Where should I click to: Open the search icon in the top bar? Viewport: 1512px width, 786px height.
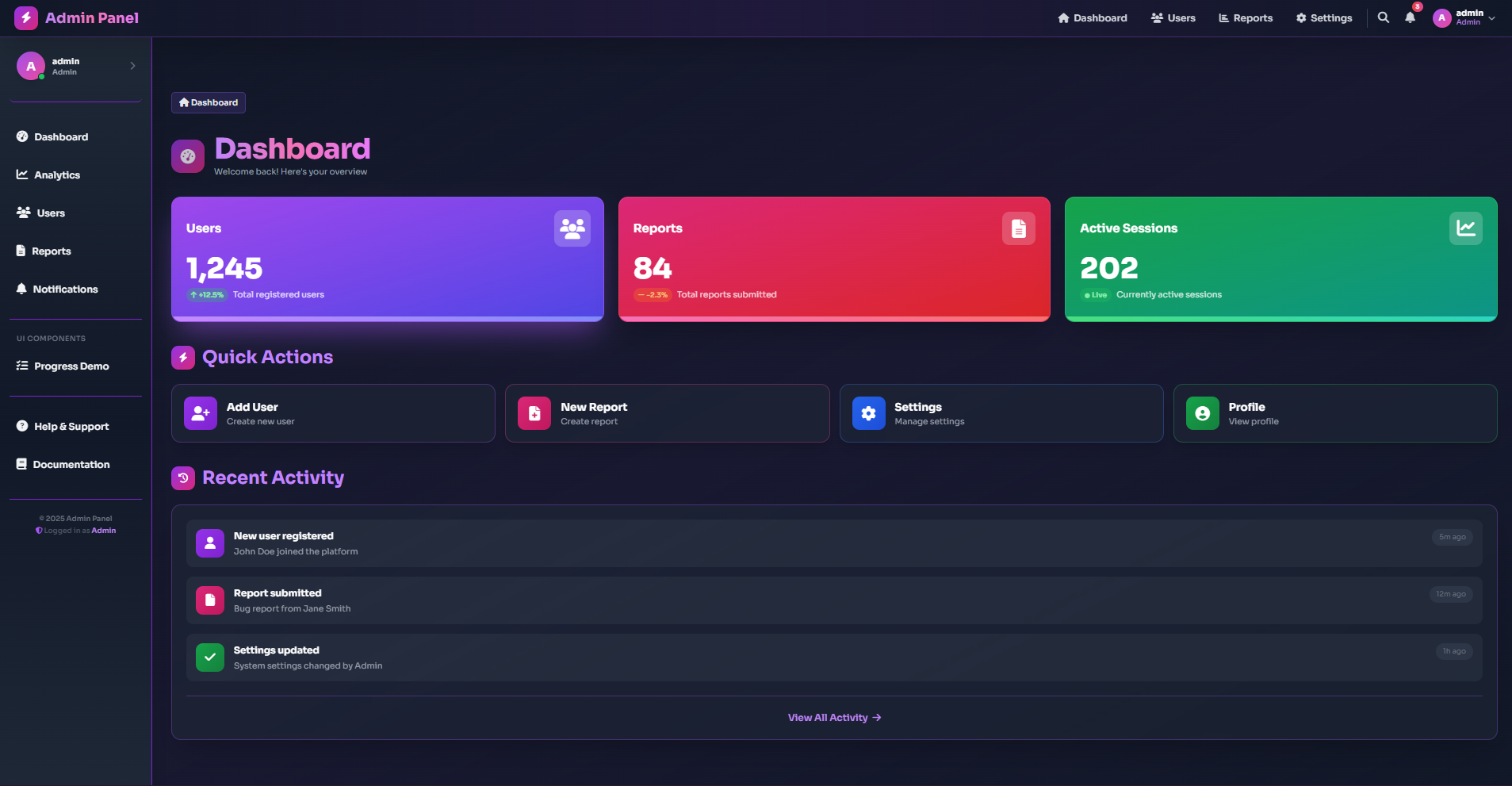pos(1383,17)
